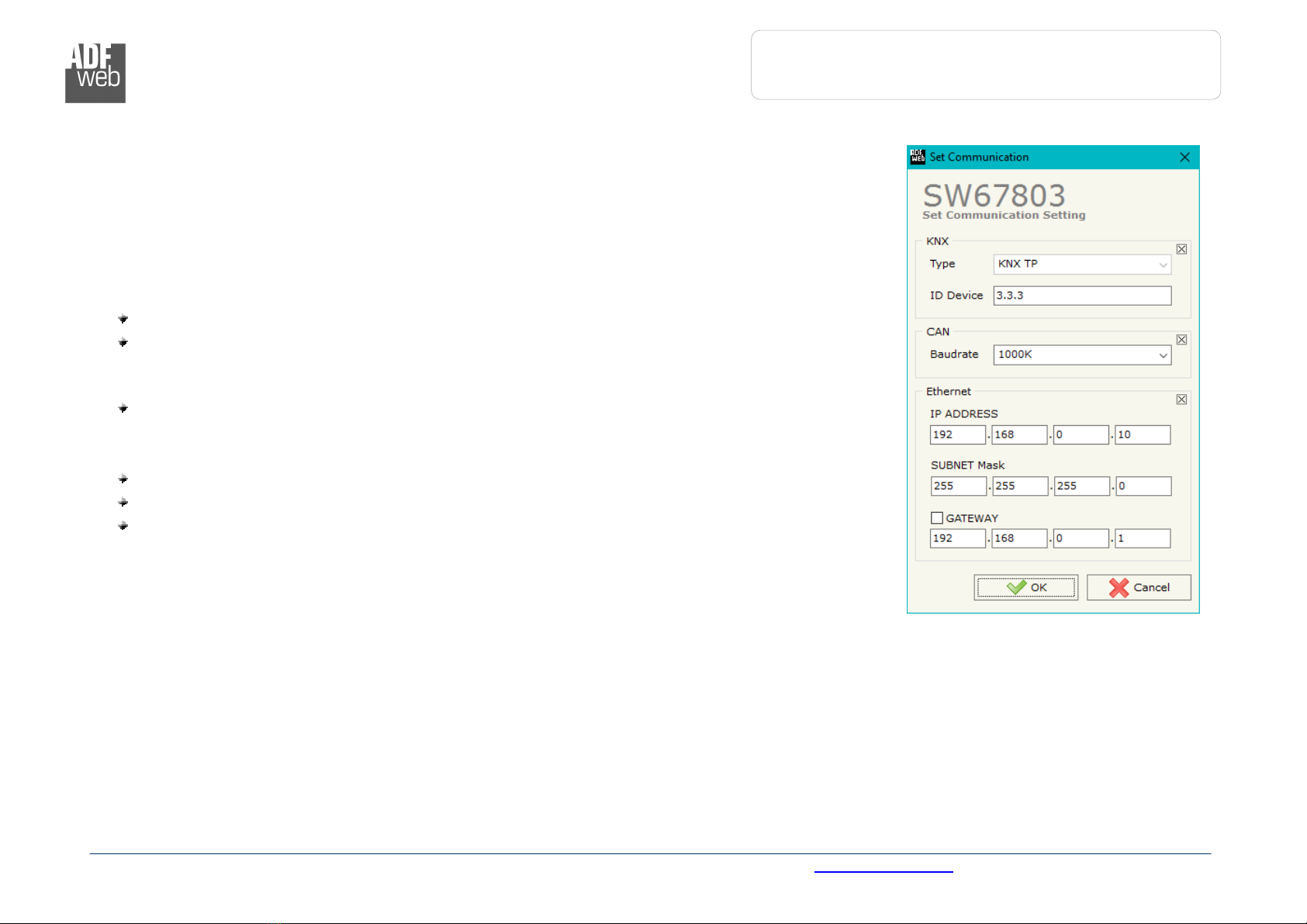Click the third GATEWAY field 0

click(x=1081, y=538)
